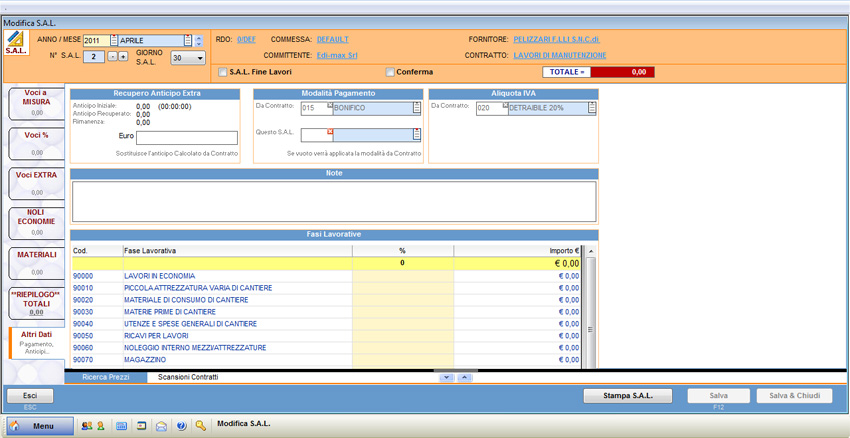
Task: Open the help question mark icon
Action: [x=181, y=425]
